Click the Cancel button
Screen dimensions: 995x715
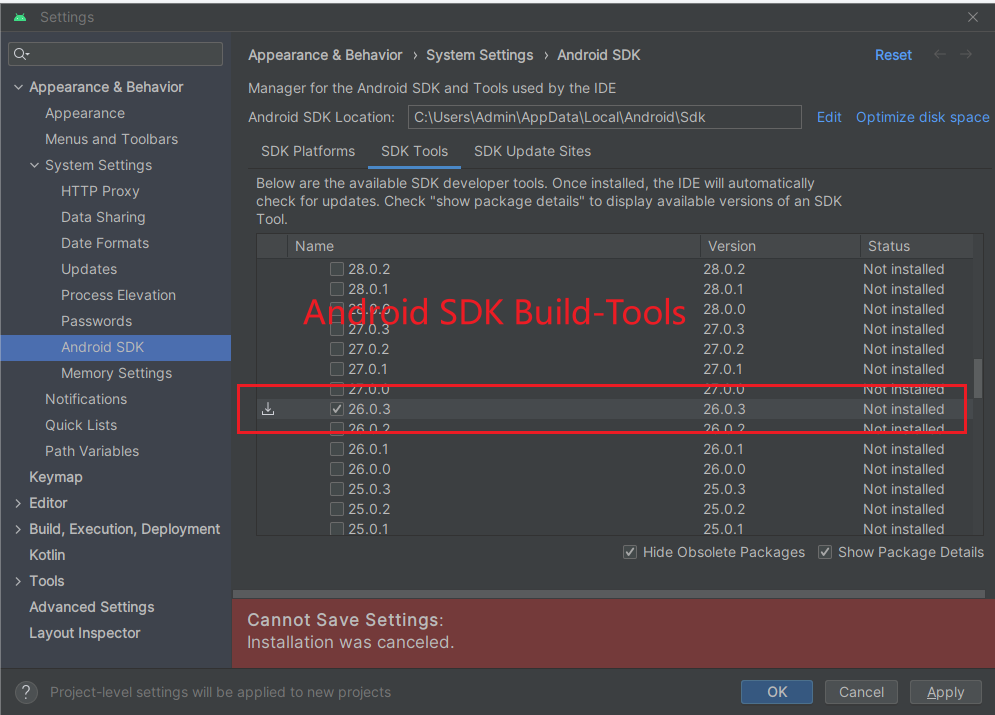[x=861, y=692]
